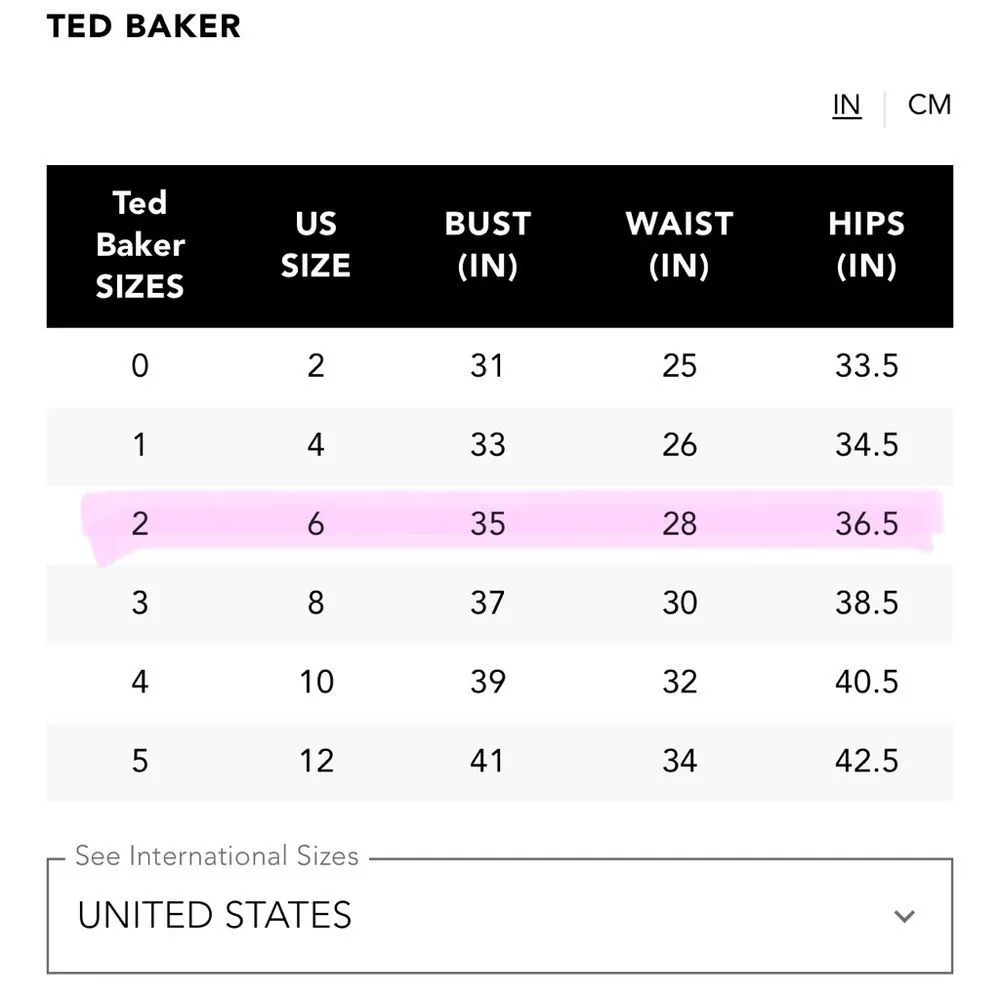Click bust value 37 in the table
The width and height of the screenshot is (1000, 1000).
[x=487, y=603]
